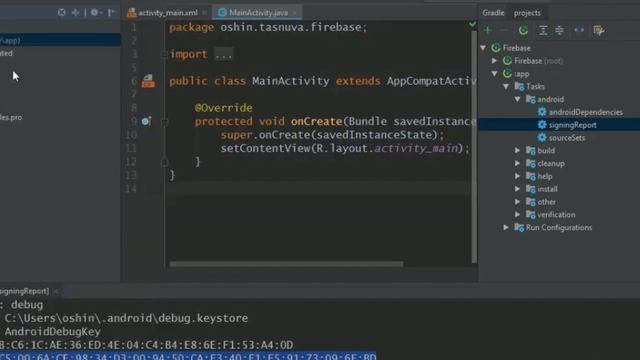Click the folded import ellipsis

pyautogui.click(x=224, y=54)
